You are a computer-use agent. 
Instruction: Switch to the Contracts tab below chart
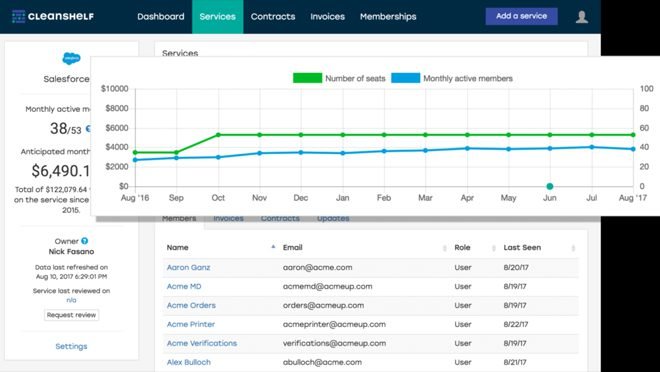[x=280, y=219]
